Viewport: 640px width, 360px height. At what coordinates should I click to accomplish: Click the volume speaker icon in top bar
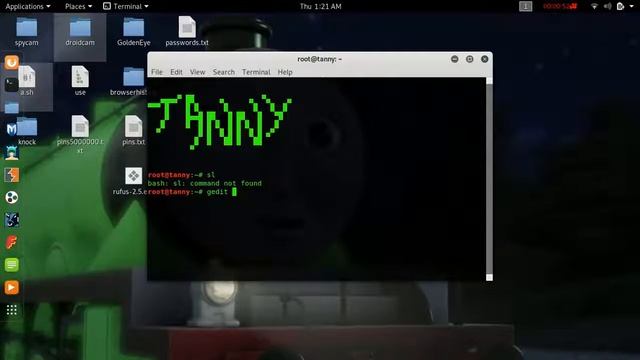pos(607,6)
